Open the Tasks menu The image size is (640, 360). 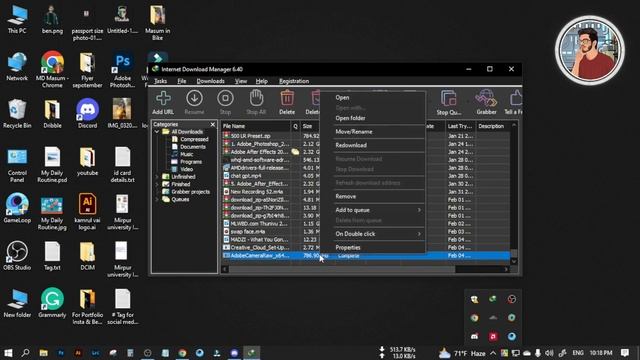point(160,81)
